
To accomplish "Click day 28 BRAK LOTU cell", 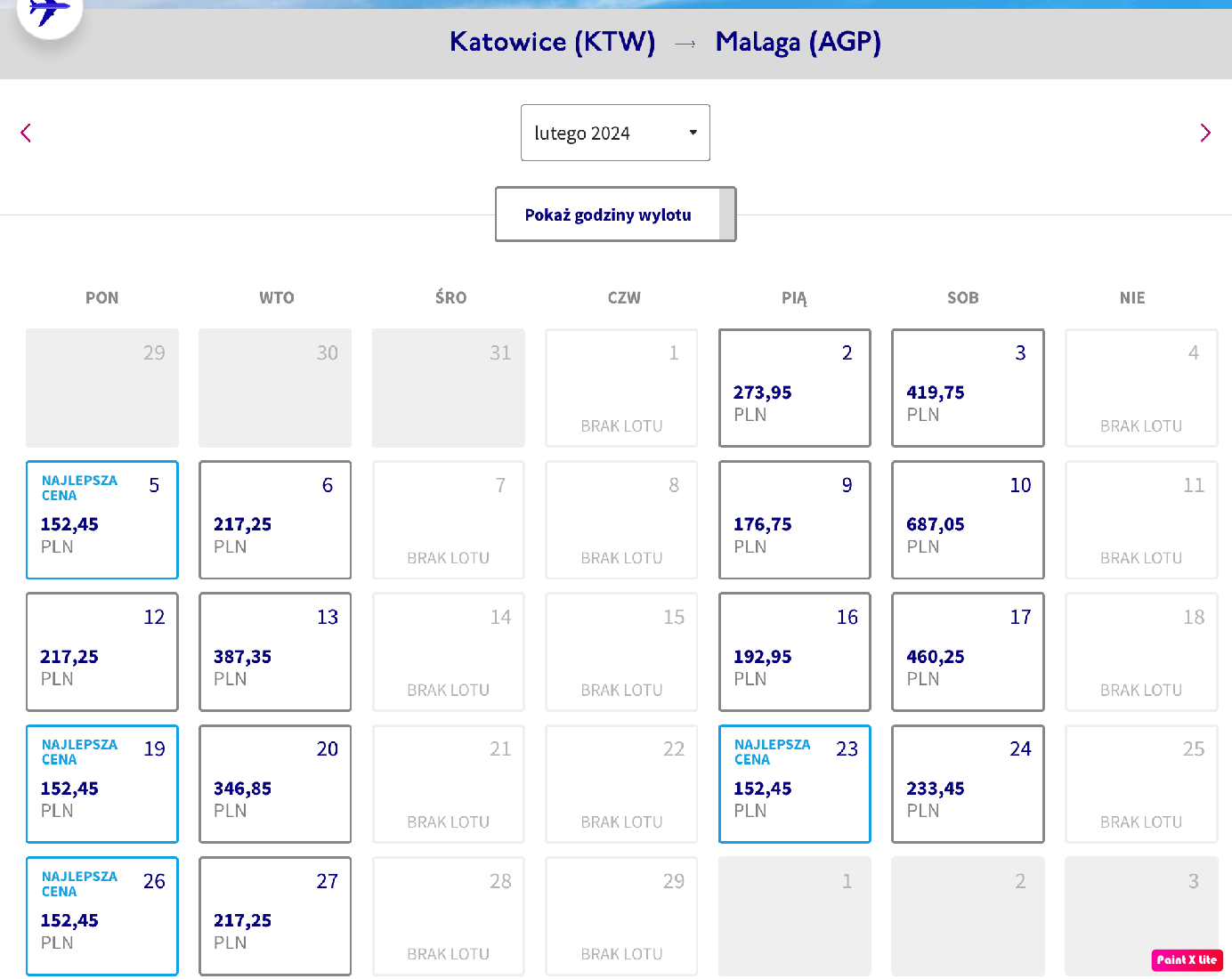I will (449, 916).
